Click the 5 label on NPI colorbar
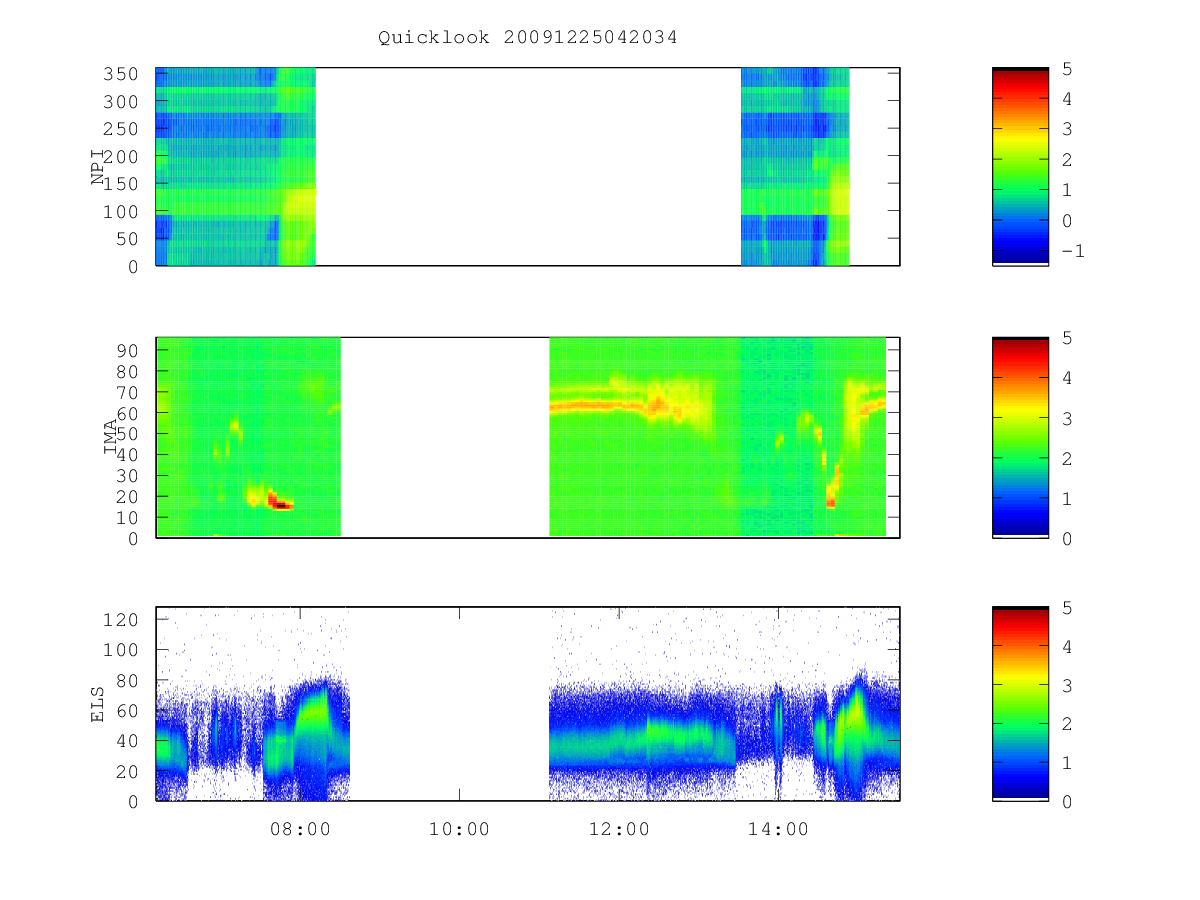The image size is (1200, 900). [1067, 69]
